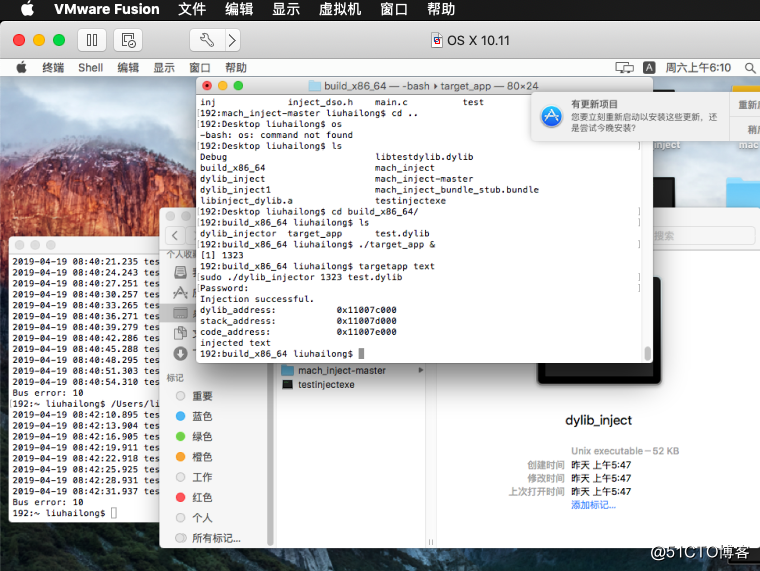Viewport: 760px width, 571px height.
Task: Click the OS X 10.11 document icon
Action: (x=437, y=40)
